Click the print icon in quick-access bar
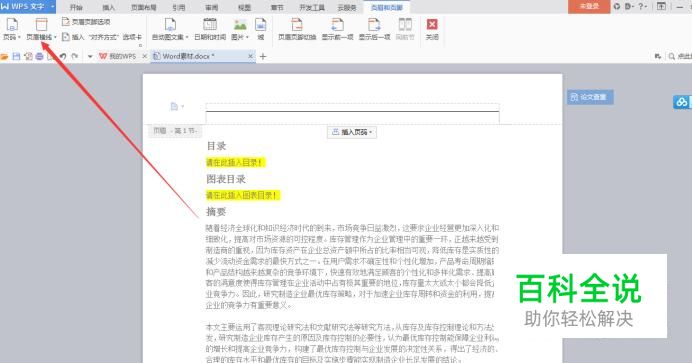 39,56
